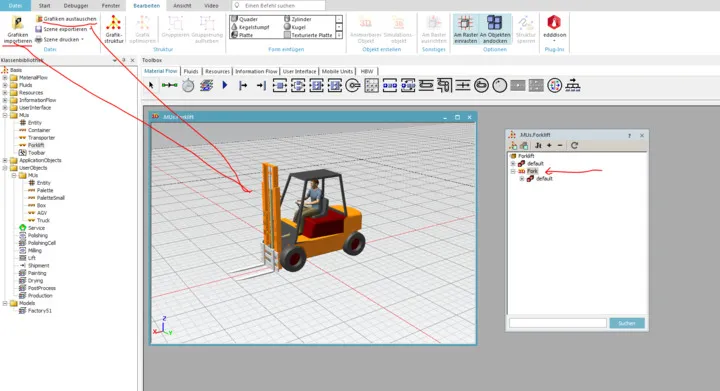
Task: Select the Resources toolbox tab
Action: tap(217, 71)
